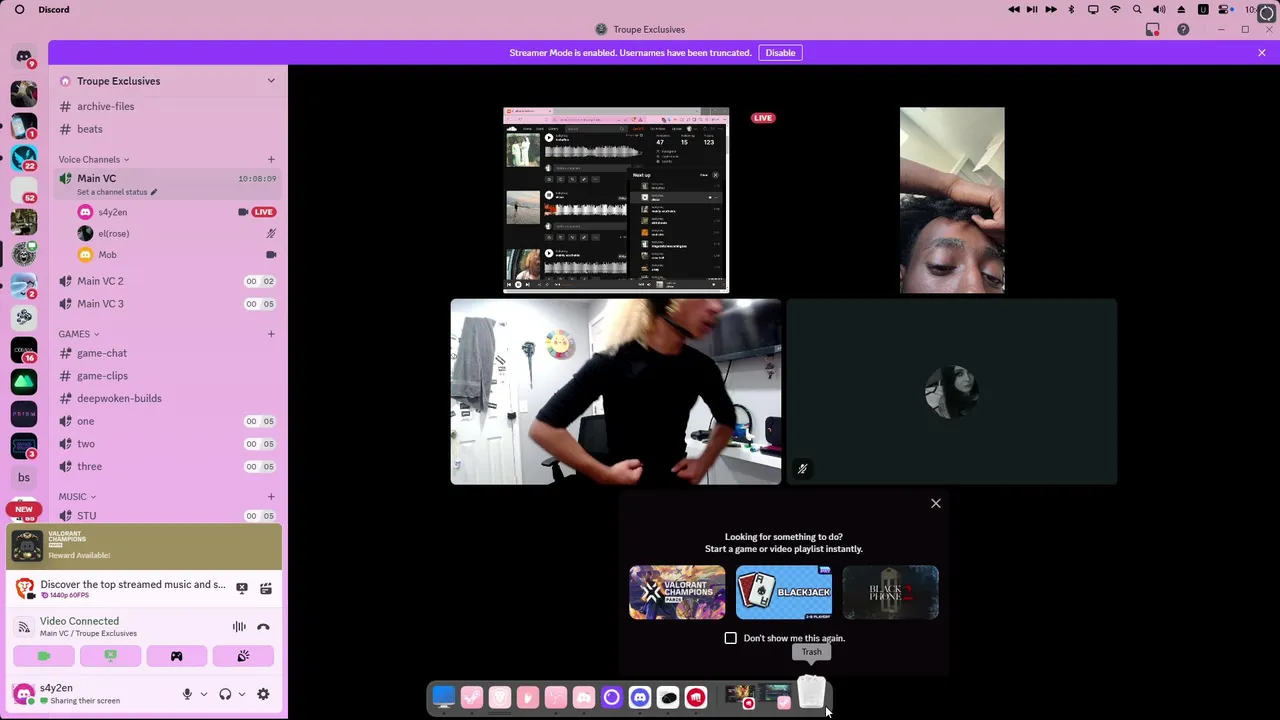
Task: Start an activity with game controller button
Action: pyautogui.click(x=176, y=656)
